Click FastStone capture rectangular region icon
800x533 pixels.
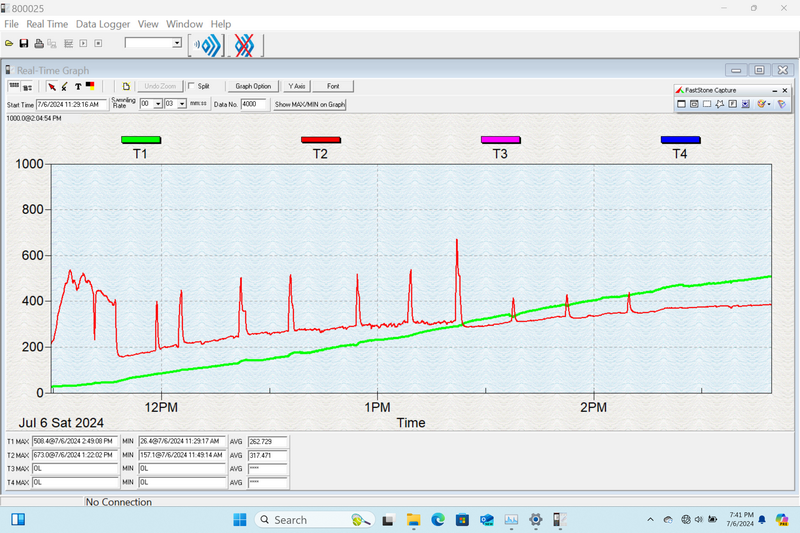706,104
